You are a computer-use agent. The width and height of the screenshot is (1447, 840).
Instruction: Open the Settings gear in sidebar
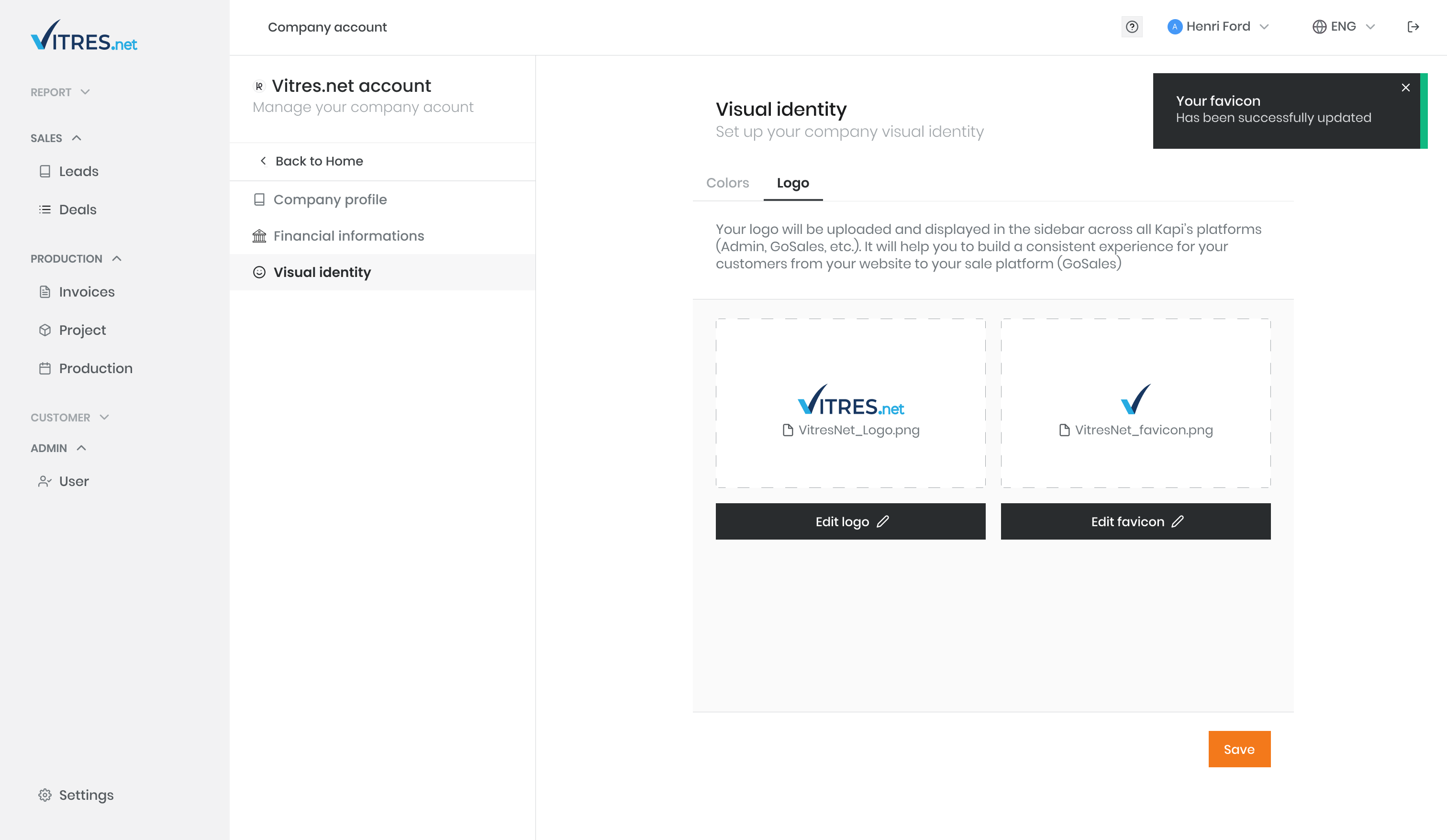[76, 795]
